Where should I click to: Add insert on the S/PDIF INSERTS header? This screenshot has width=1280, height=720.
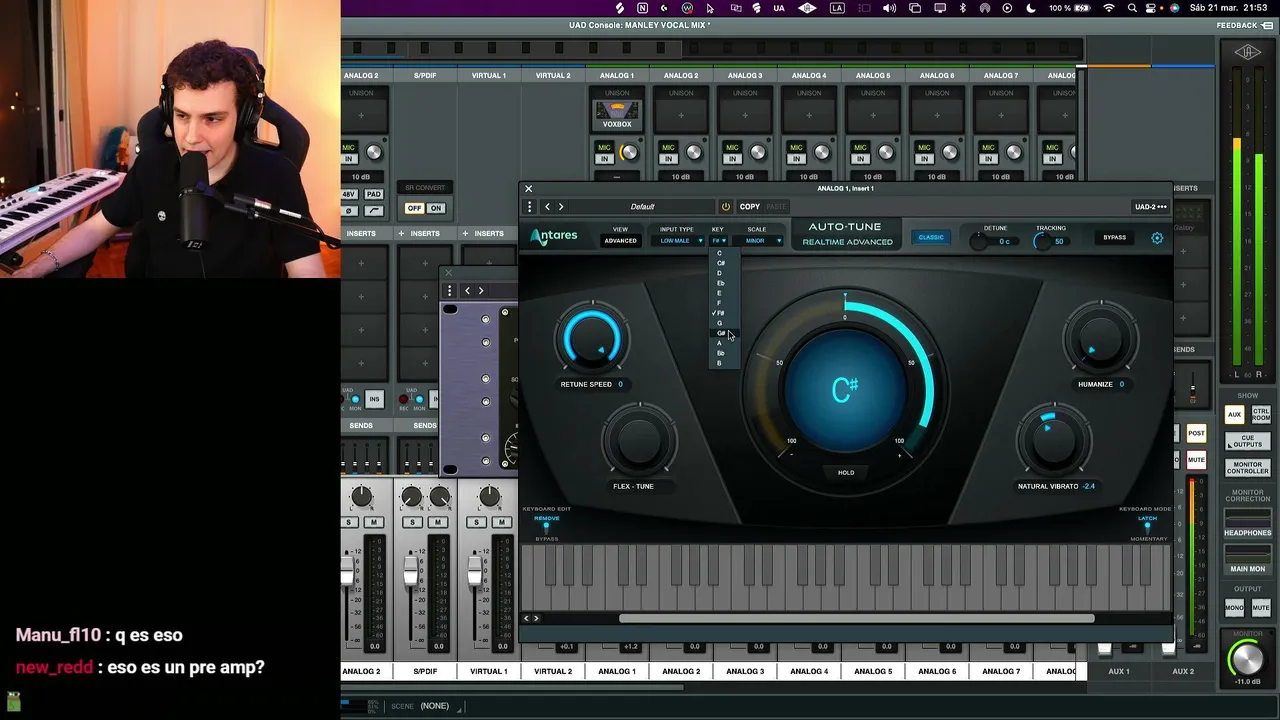click(402, 234)
